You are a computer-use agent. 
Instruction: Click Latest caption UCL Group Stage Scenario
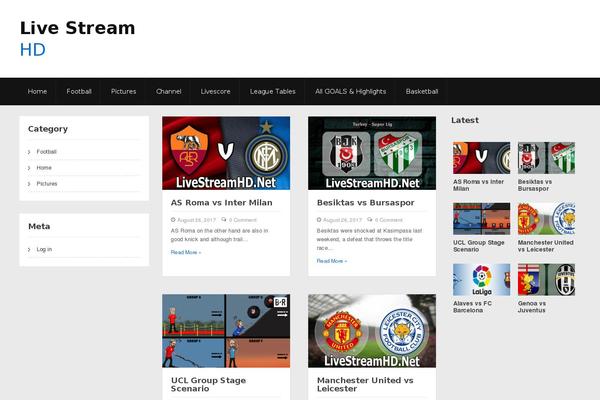(x=479, y=246)
